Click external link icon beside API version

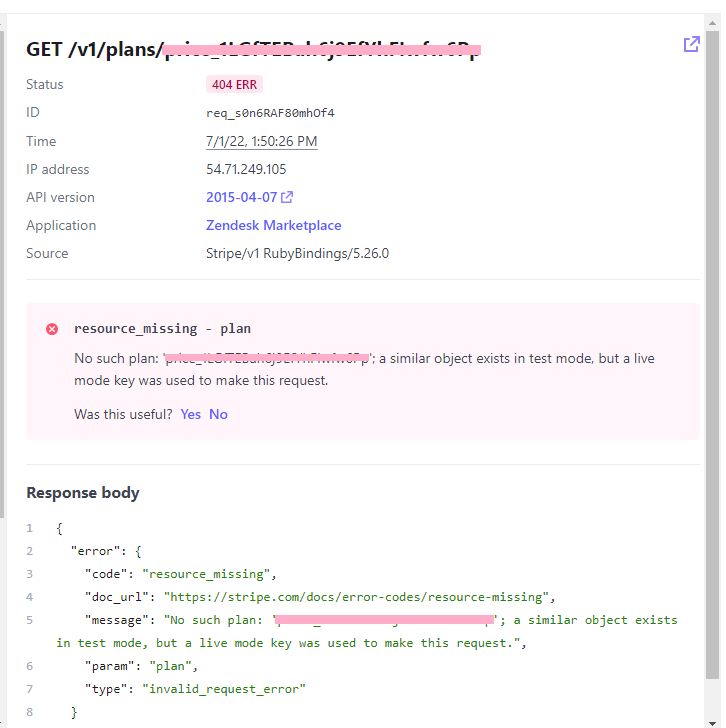[288, 198]
